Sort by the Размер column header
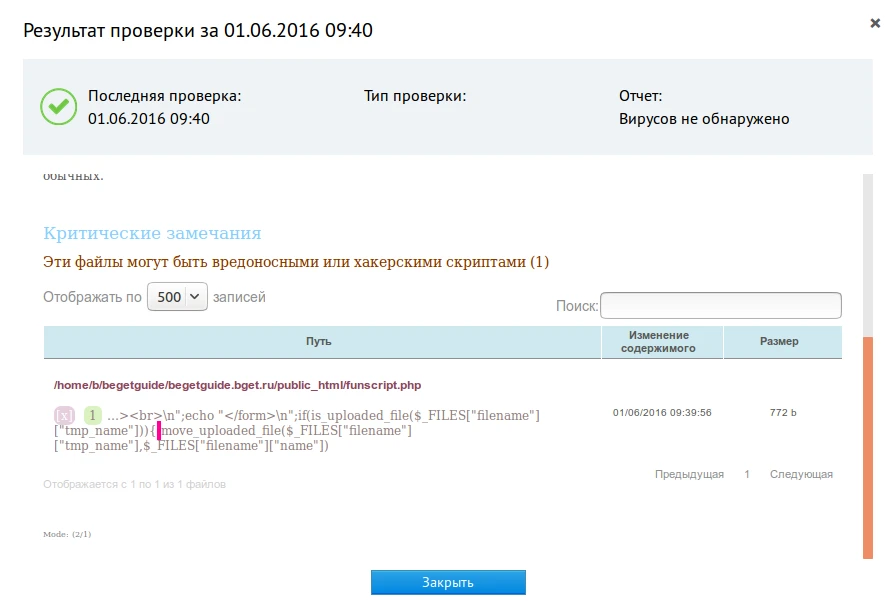896x615 pixels. coord(779,342)
